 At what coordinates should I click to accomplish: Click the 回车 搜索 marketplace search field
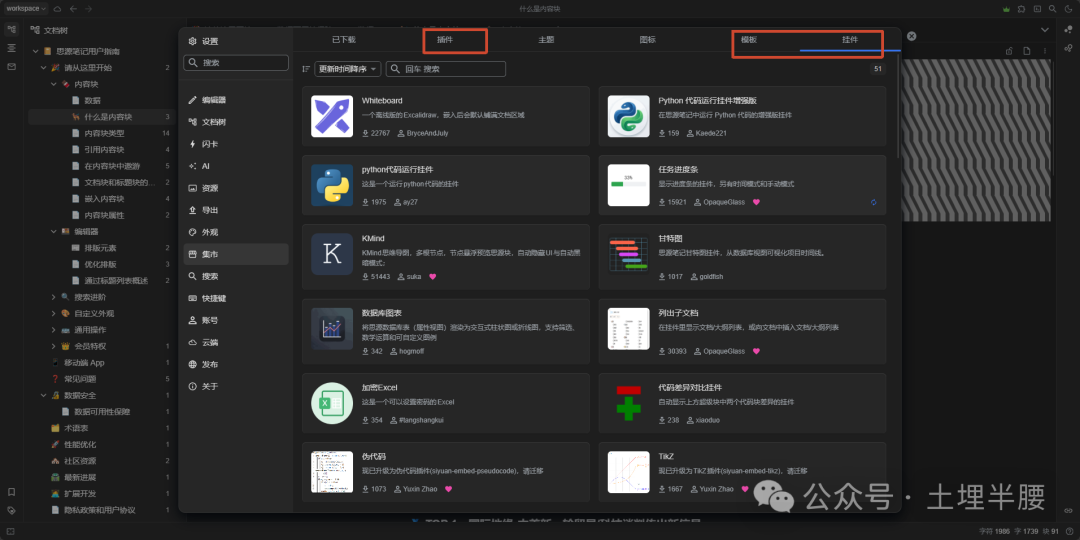tap(446, 69)
